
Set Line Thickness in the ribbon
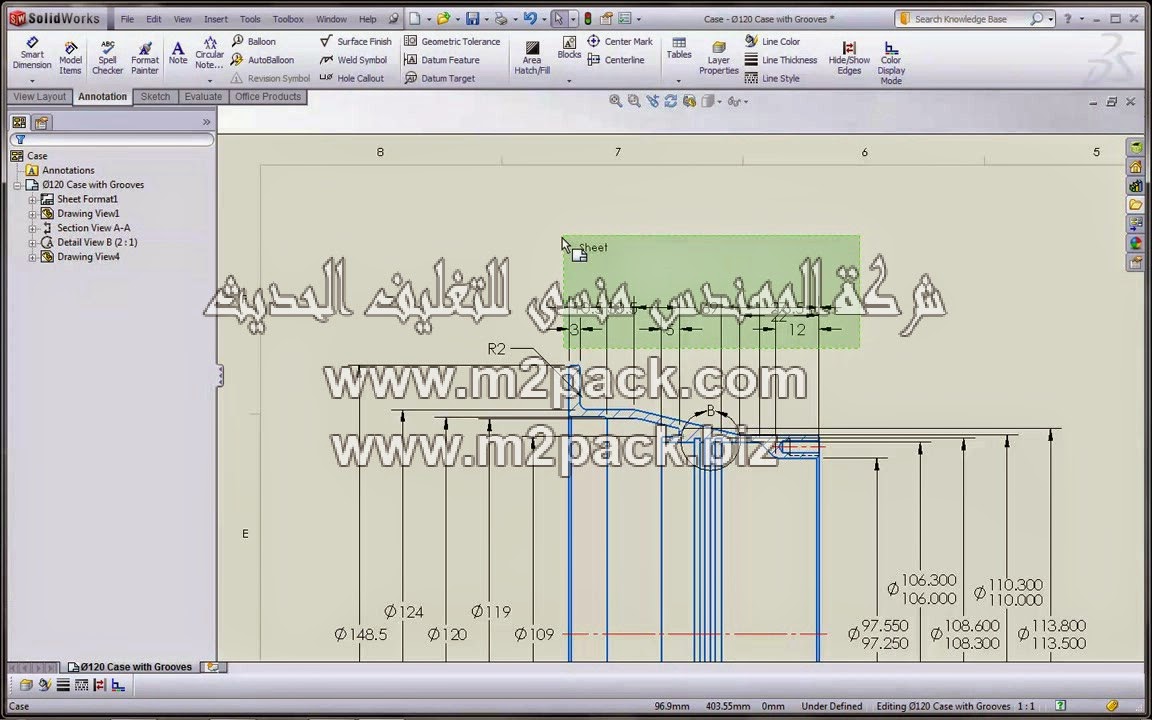781,60
